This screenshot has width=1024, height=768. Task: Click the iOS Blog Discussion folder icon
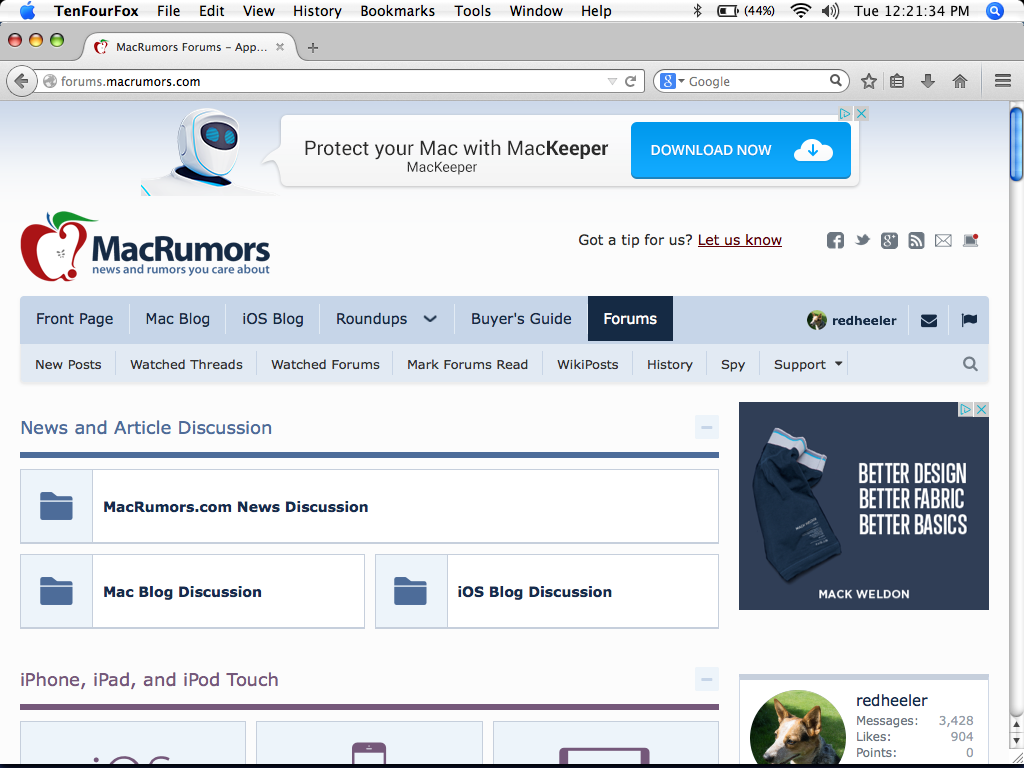411,591
